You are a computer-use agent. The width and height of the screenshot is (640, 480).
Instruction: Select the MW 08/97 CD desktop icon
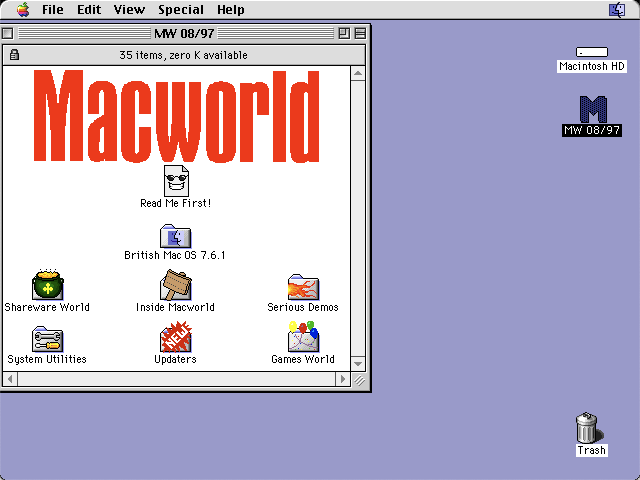(593, 109)
